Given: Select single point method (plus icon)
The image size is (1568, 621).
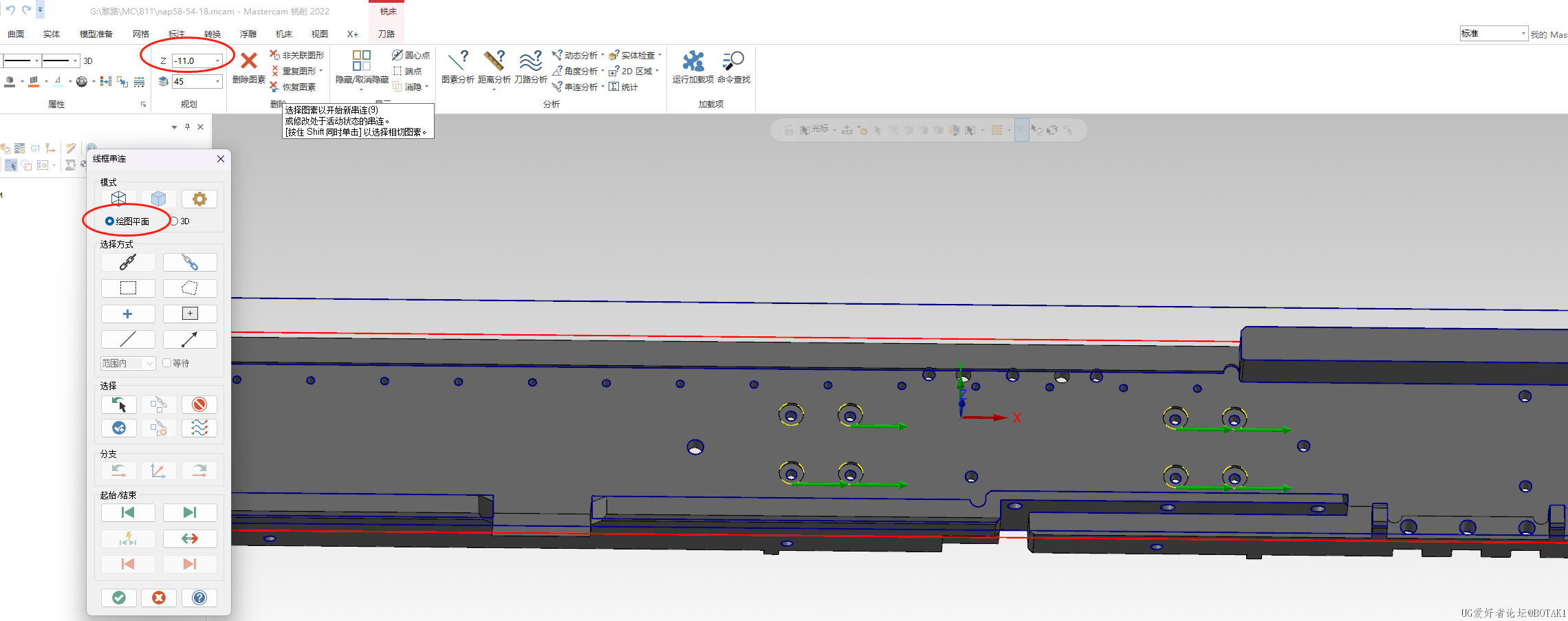Looking at the screenshot, I should (x=128, y=314).
